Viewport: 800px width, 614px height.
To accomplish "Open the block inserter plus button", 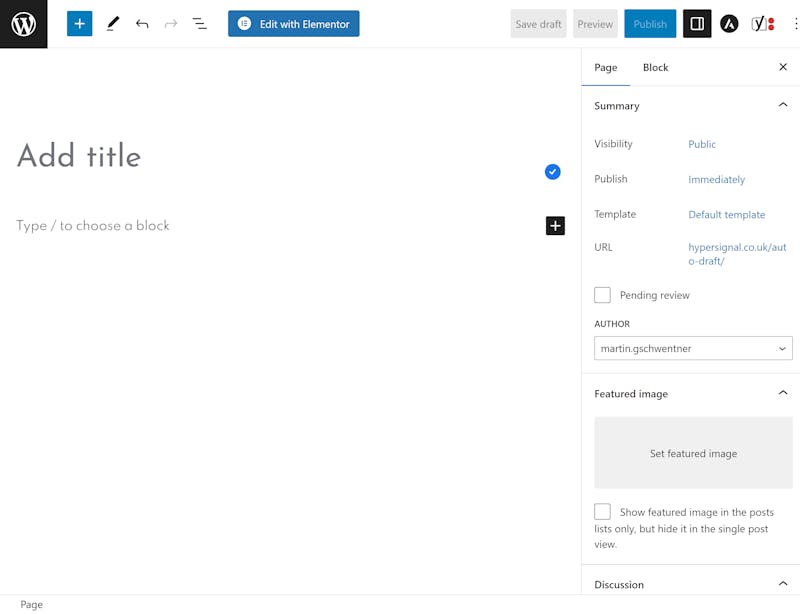I will [80, 23].
